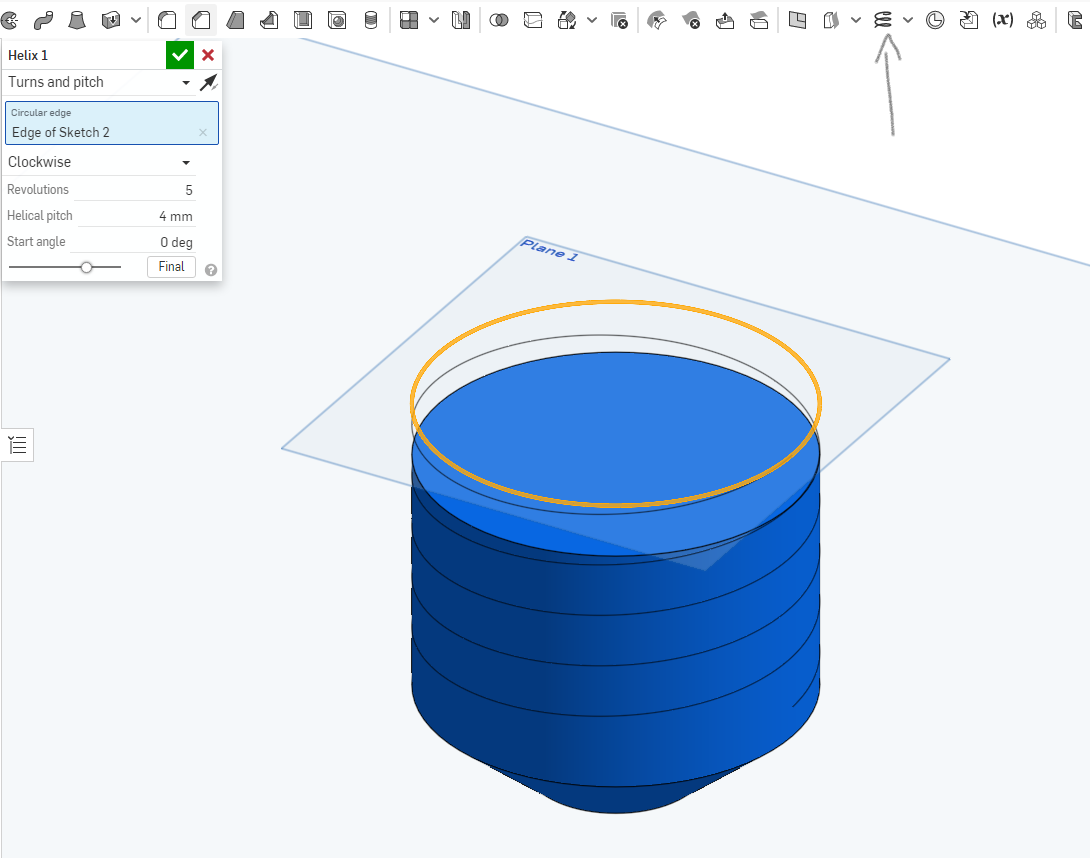Select the Derived import tool
The width and height of the screenshot is (1090, 858).
(x=968, y=20)
